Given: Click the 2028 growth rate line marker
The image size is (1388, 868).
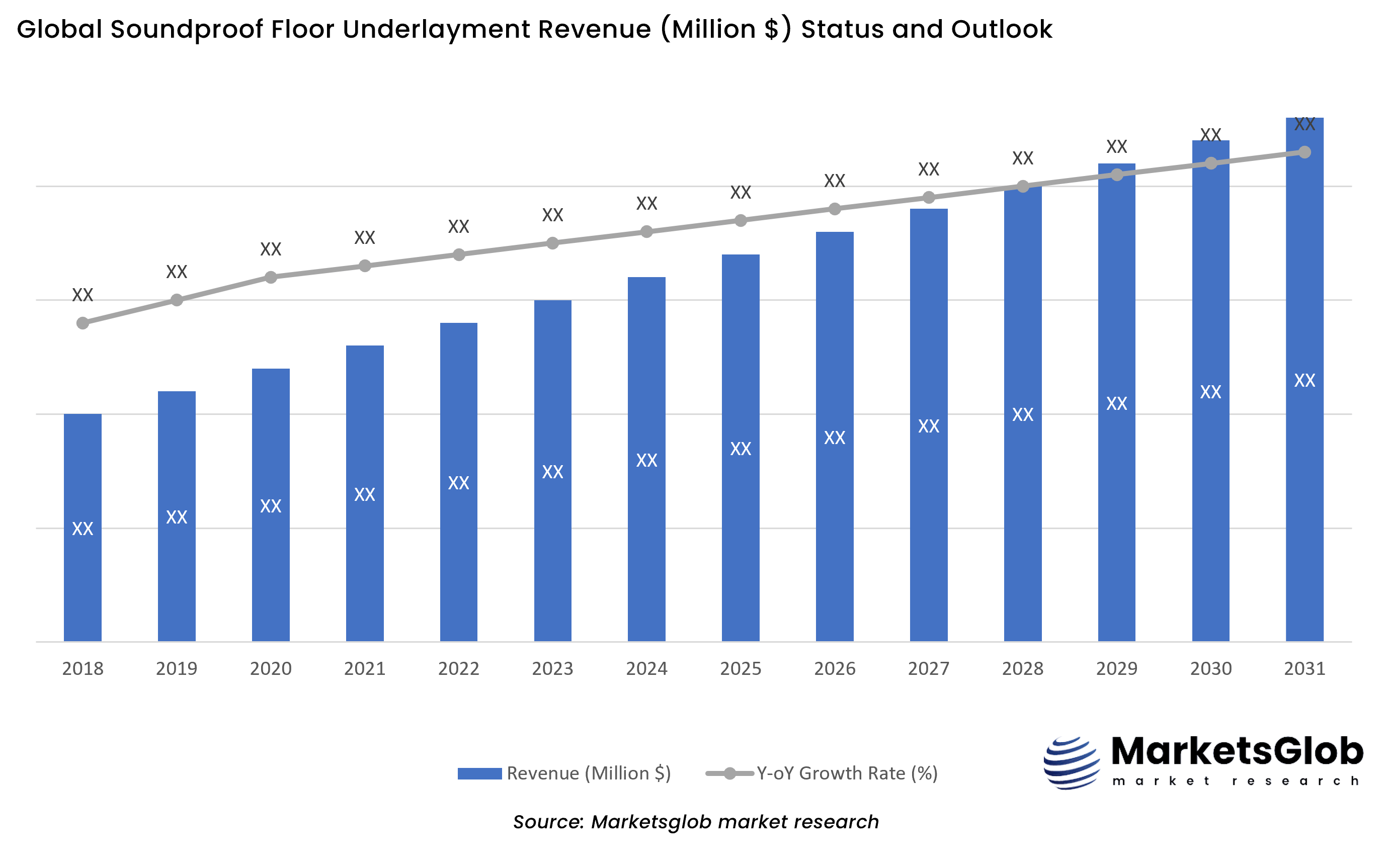Looking at the screenshot, I should point(1023,187).
